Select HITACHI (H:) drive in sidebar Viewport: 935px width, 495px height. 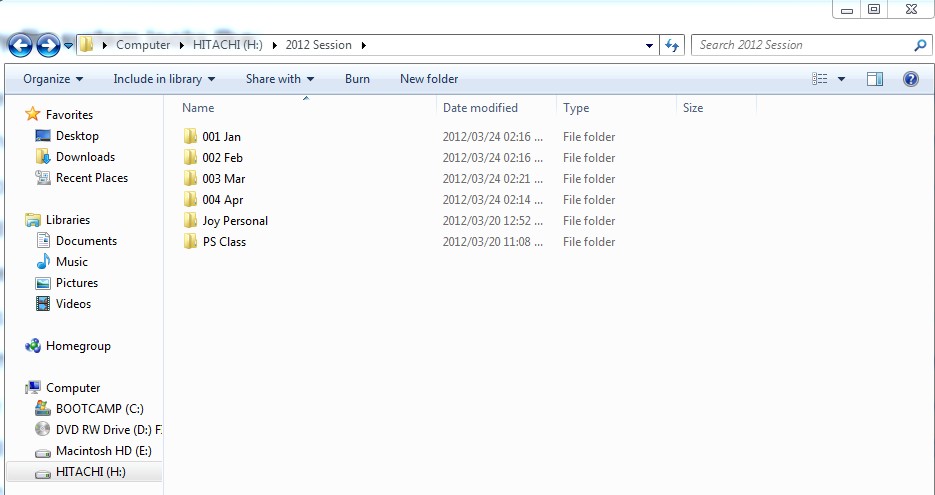pyautogui.click(x=91, y=472)
